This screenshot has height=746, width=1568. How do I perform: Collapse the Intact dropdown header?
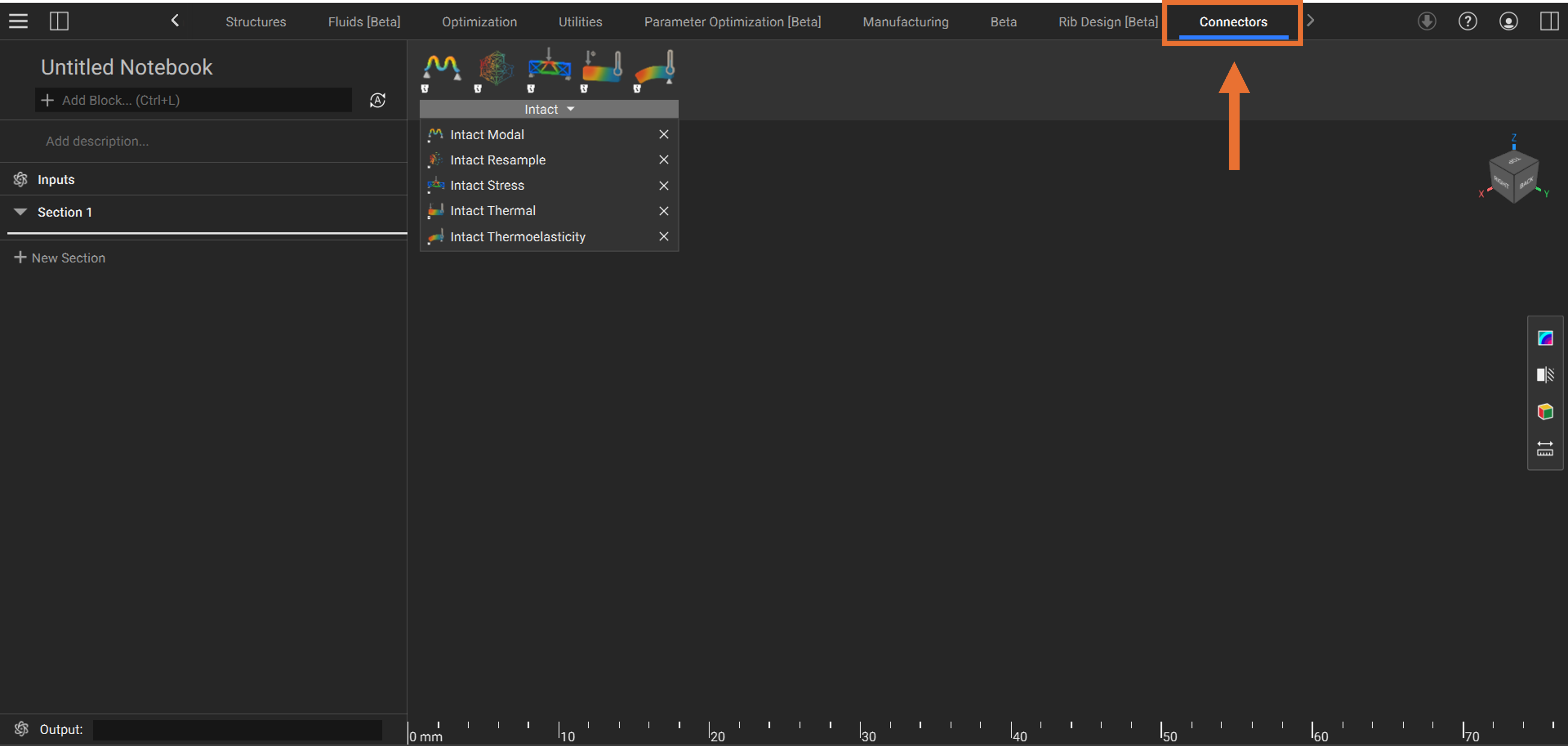click(549, 109)
